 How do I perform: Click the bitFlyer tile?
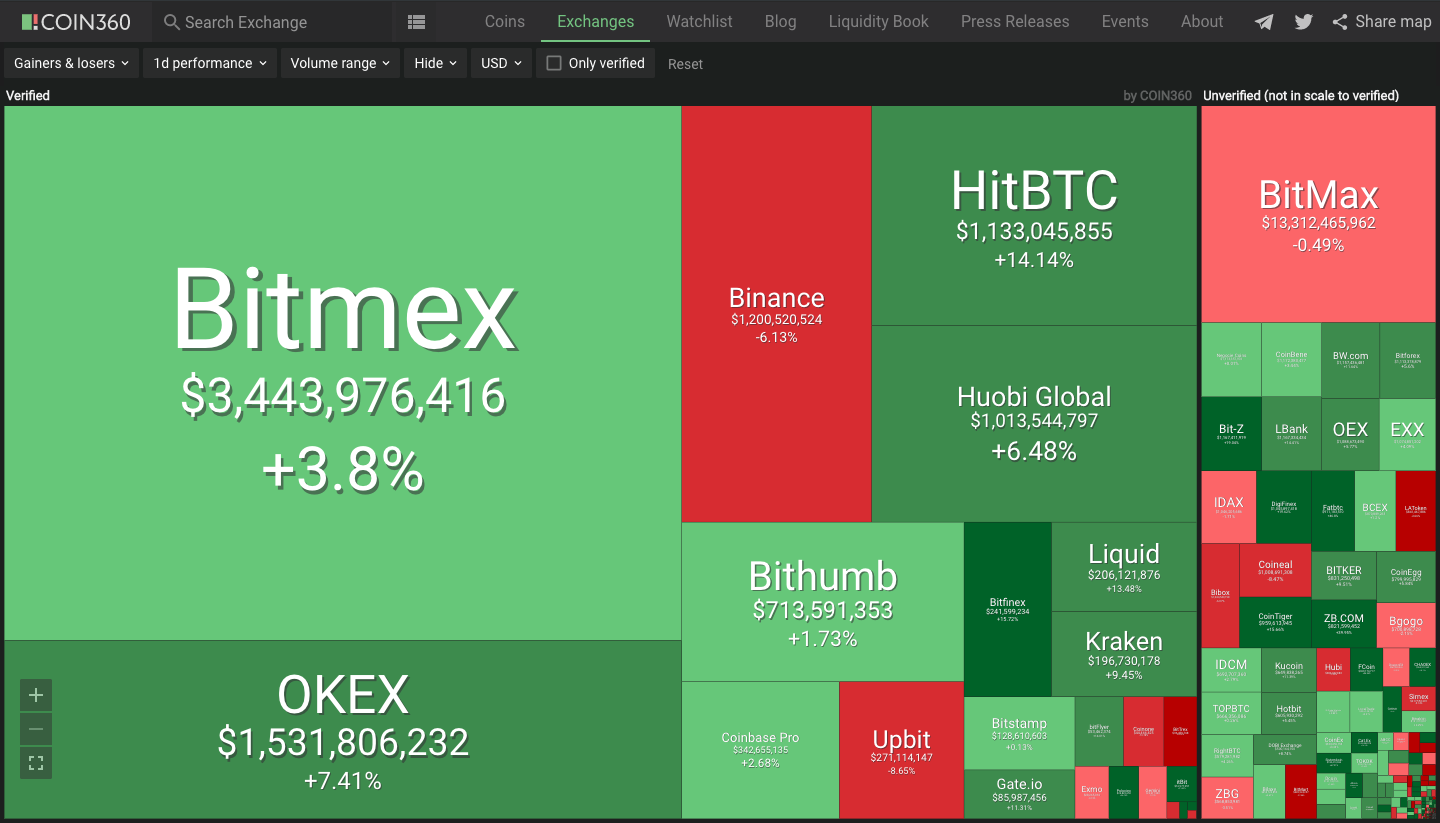pyautogui.click(x=1099, y=731)
